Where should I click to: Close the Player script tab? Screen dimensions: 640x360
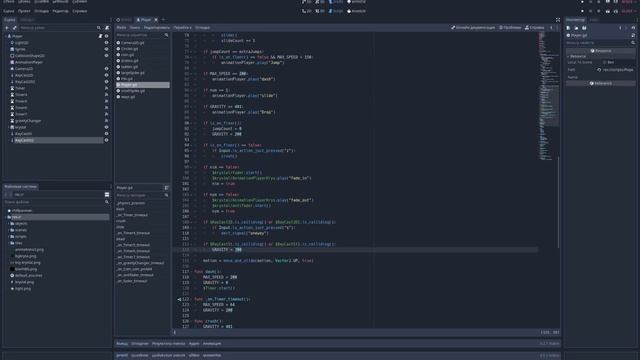click(156, 20)
